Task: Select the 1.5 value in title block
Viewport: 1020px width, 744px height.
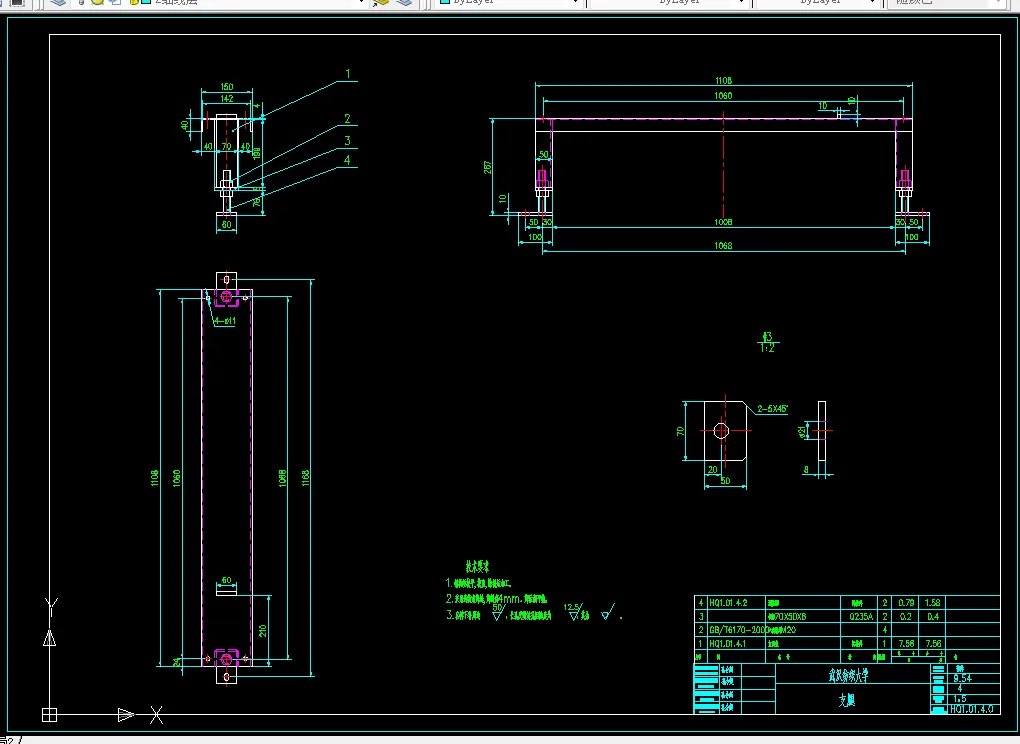Action: [x=960, y=698]
